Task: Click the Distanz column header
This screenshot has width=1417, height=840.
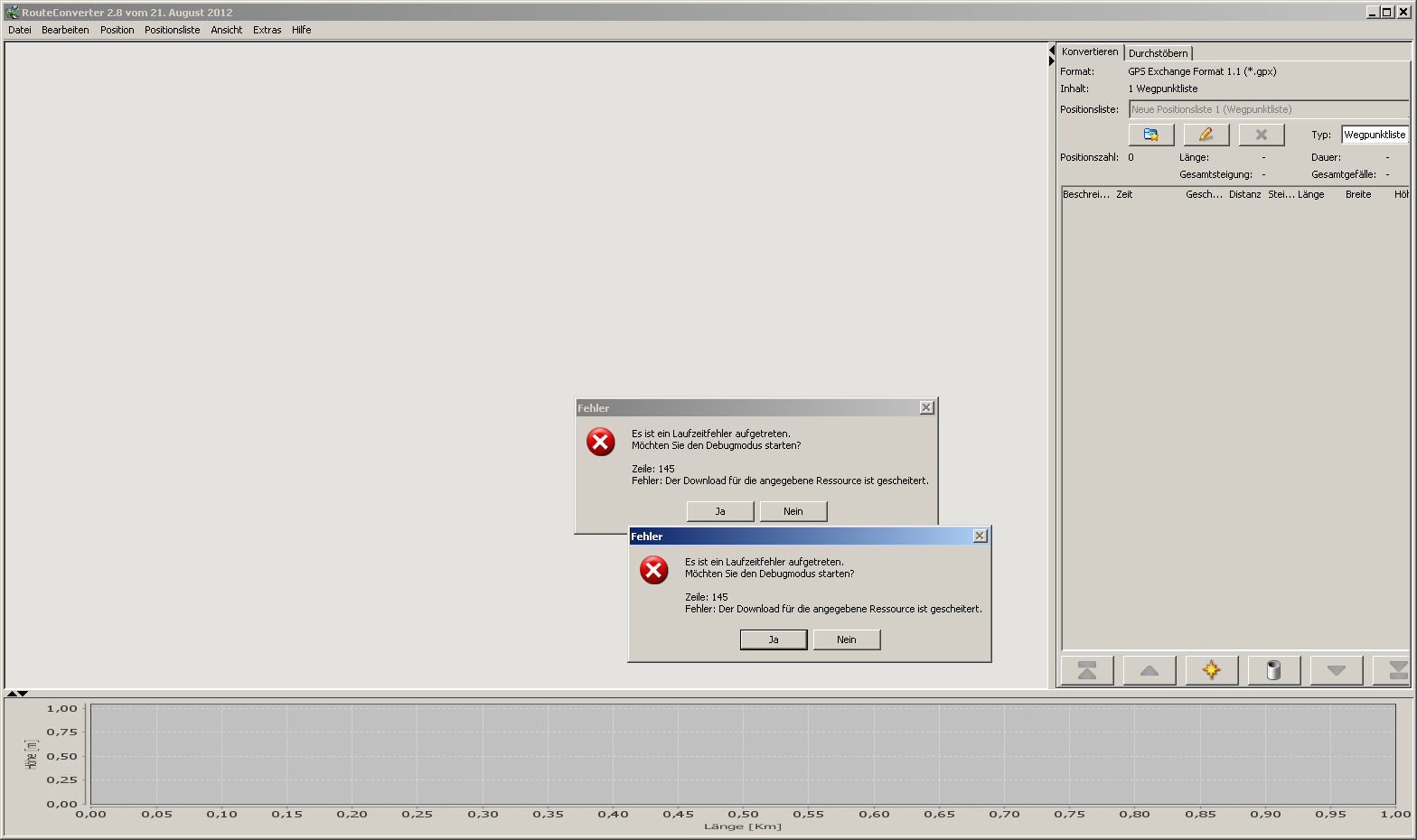Action: click(1244, 194)
